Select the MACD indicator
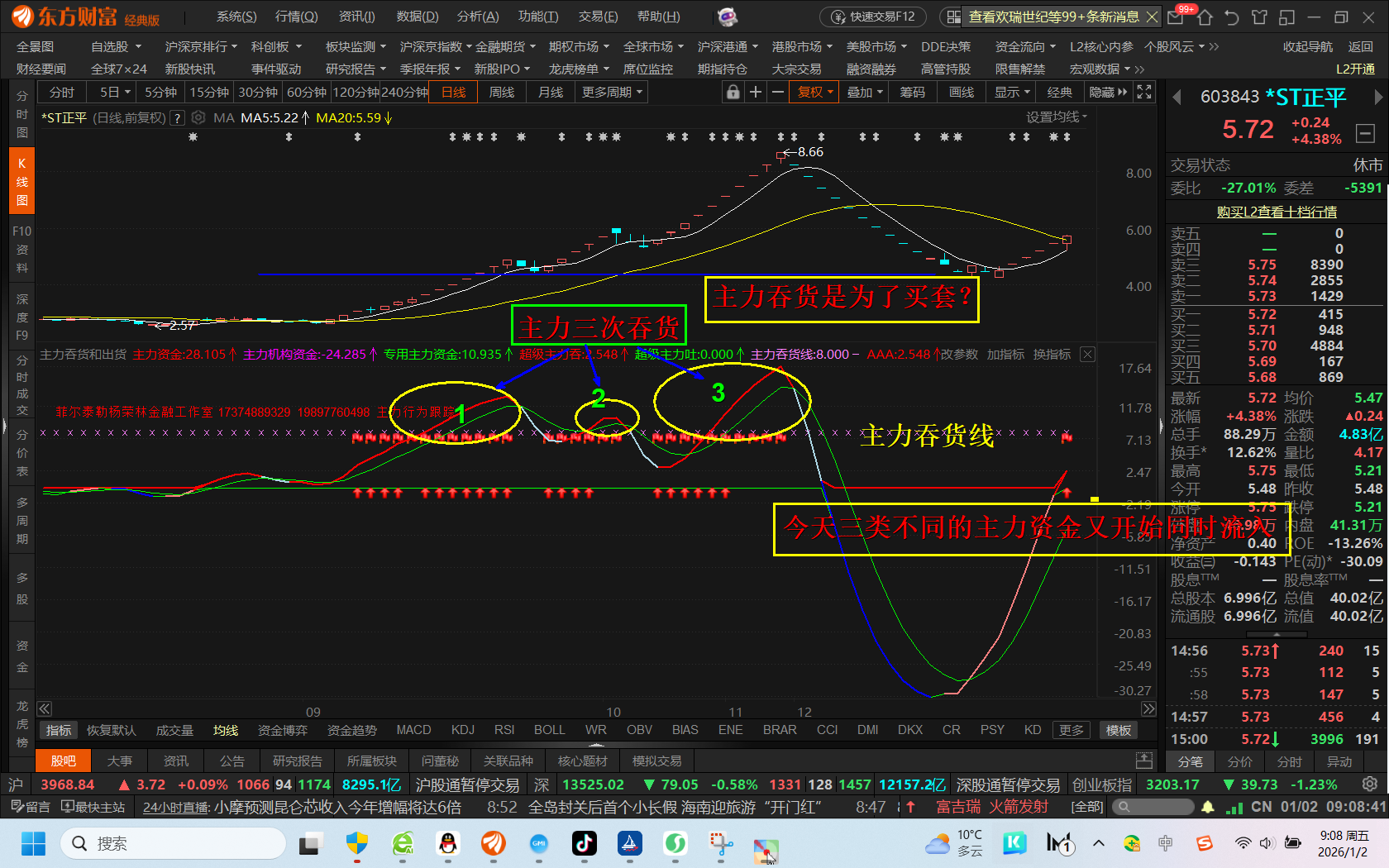Image resolution: width=1389 pixels, height=868 pixels. point(413,730)
